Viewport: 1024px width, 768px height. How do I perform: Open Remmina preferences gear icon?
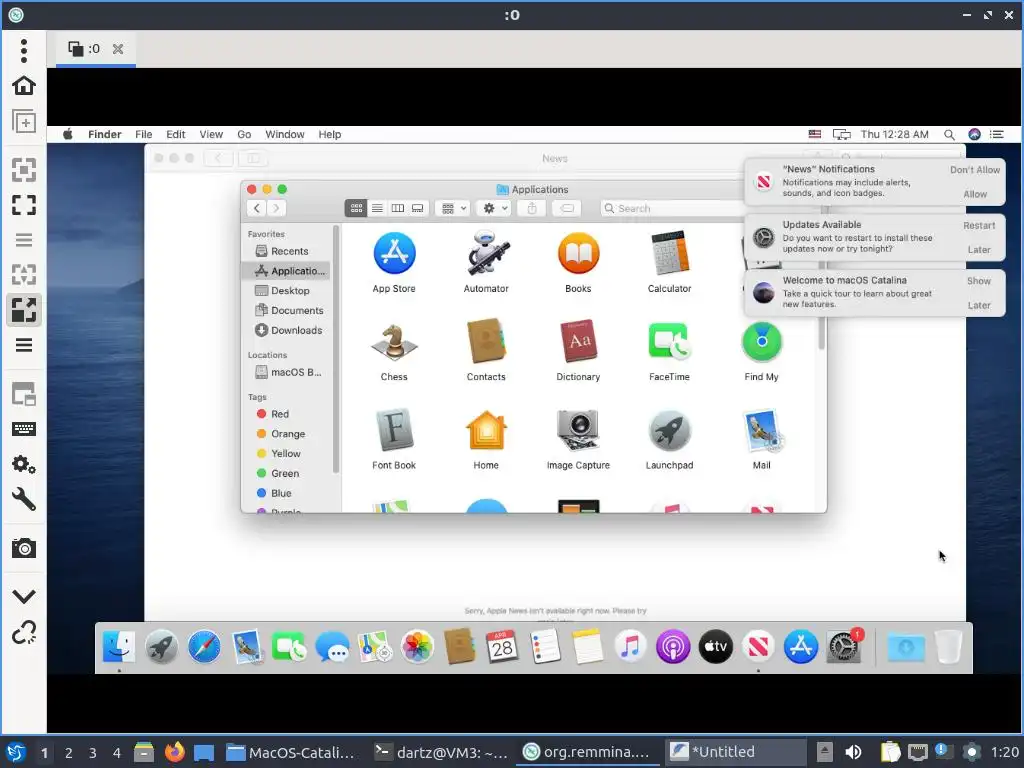24,464
